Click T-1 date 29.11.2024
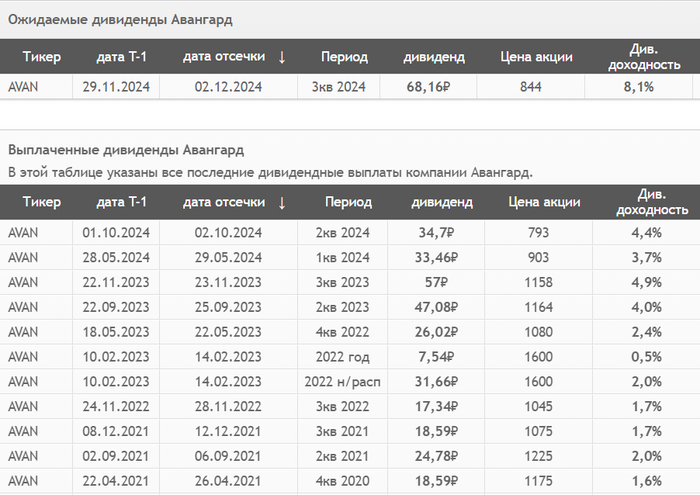Screen dimensions: 700x495 pyautogui.click(x=116, y=87)
